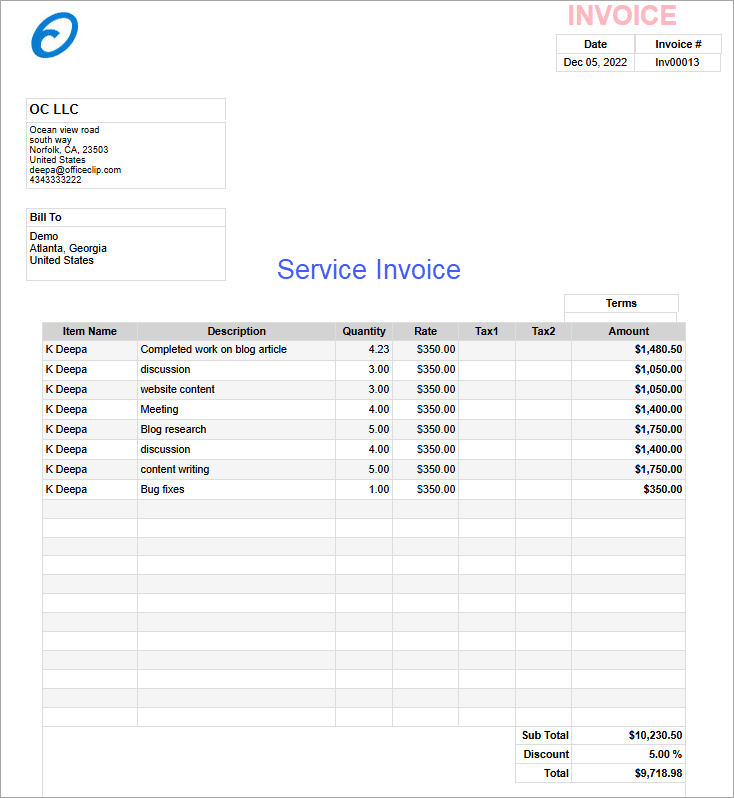
Task: Click the Item Name column header
Action: point(89,331)
